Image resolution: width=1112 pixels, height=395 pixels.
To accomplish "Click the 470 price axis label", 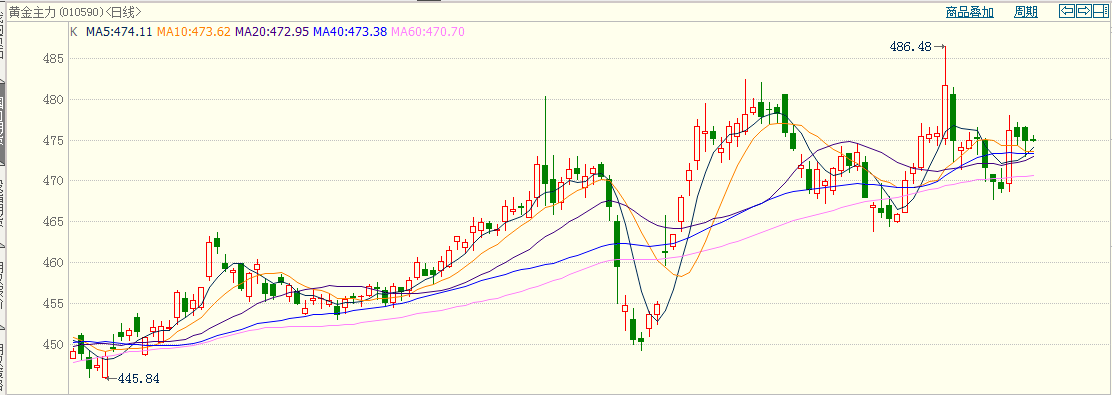I will [53, 182].
